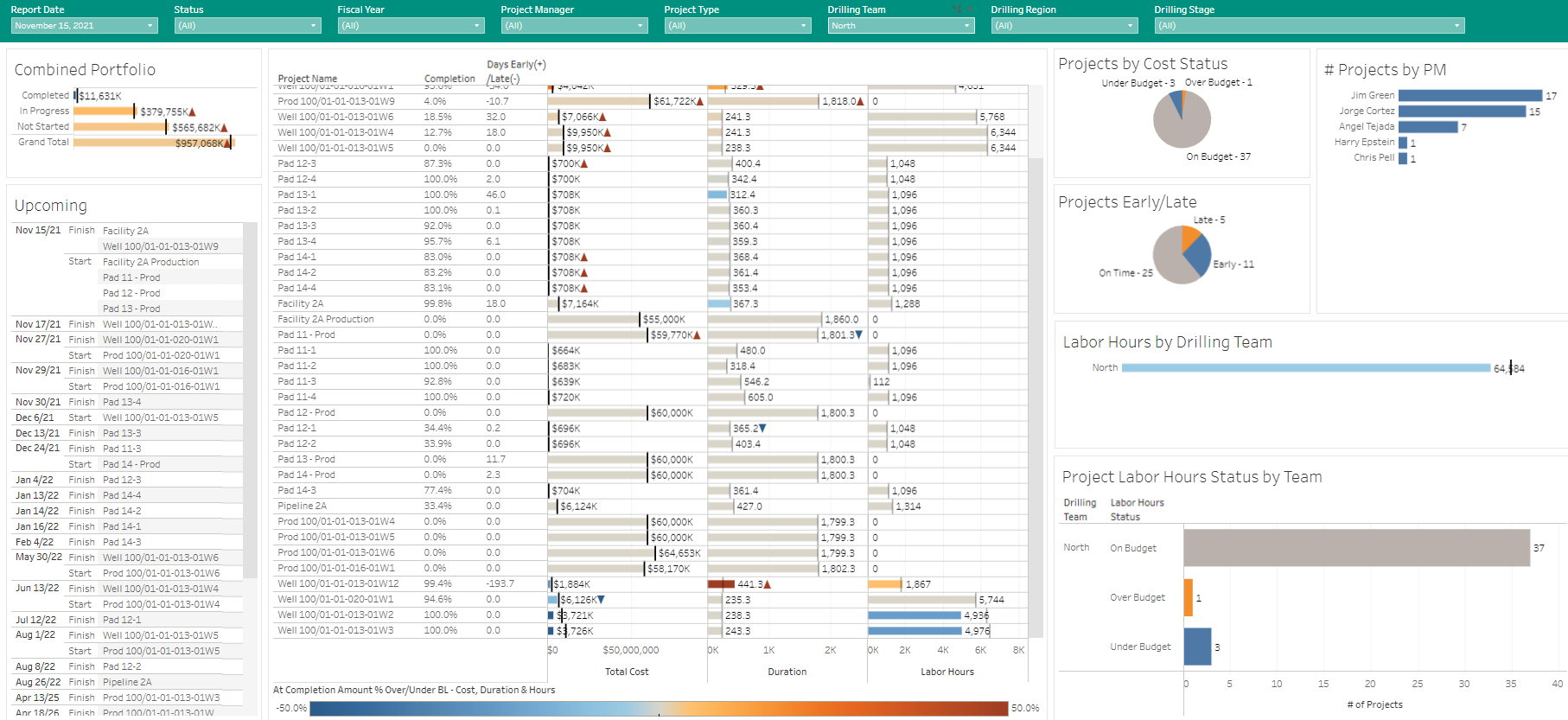The image size is (1568, 720).
Task: Click the red triangle next to 441.3
Action: click(x=768, y=585)
